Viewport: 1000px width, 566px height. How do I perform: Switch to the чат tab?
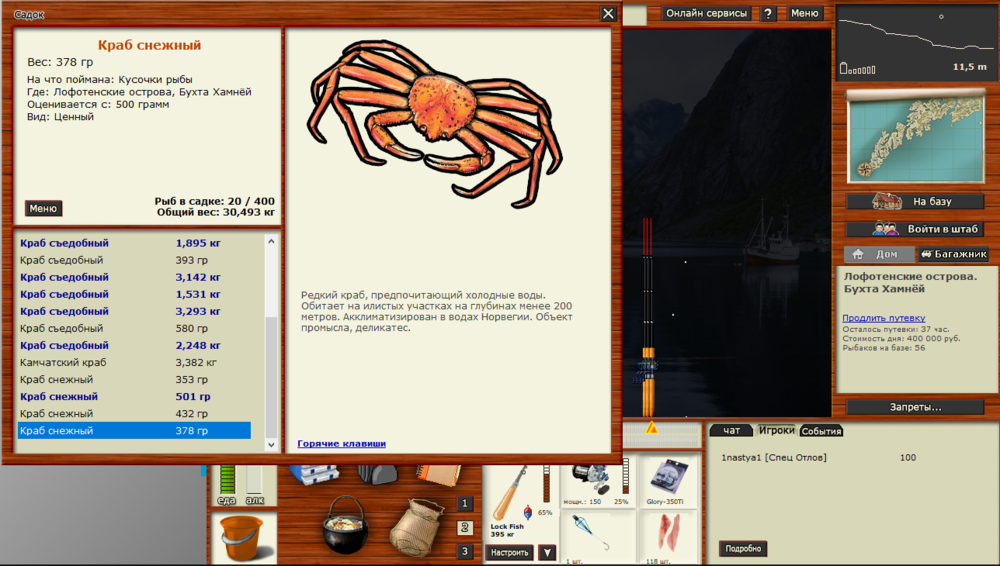pos(732,431)
